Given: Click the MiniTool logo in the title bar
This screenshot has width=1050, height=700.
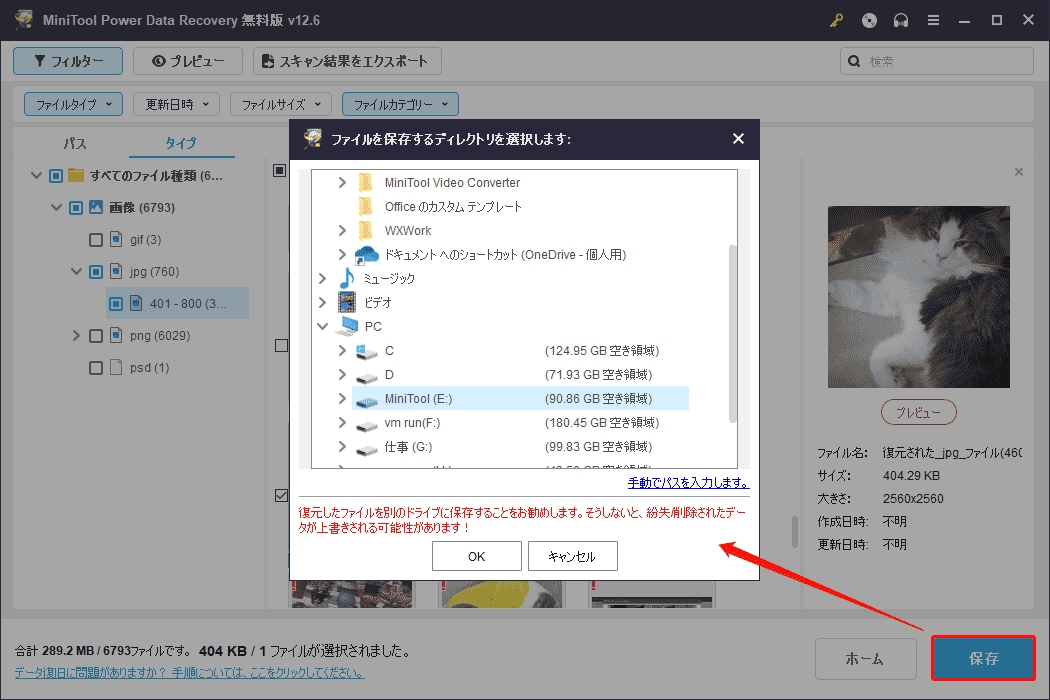Looking at the screenshot, I should point(23,19).
